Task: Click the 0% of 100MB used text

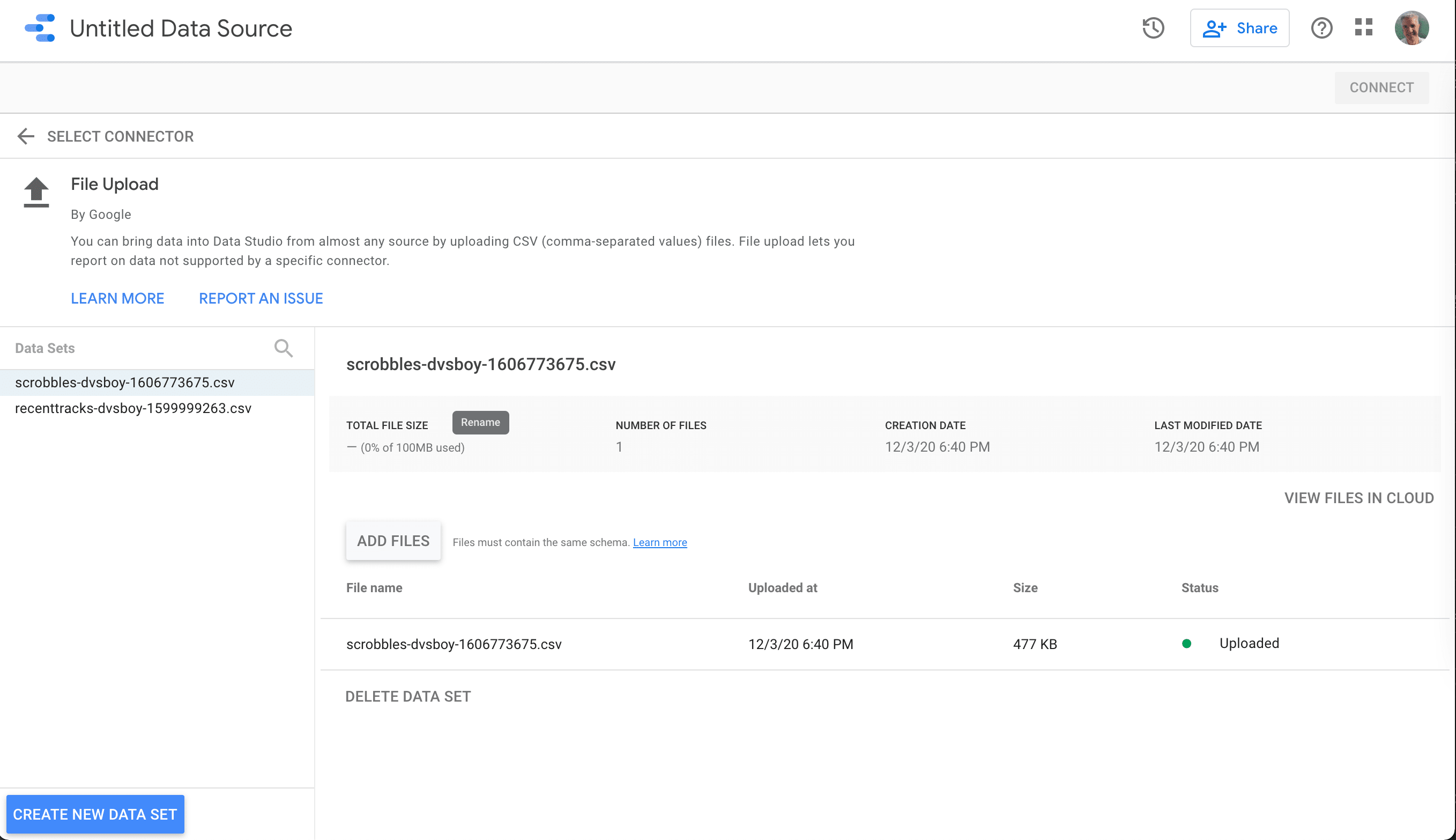Action: [x=412, y=448]
